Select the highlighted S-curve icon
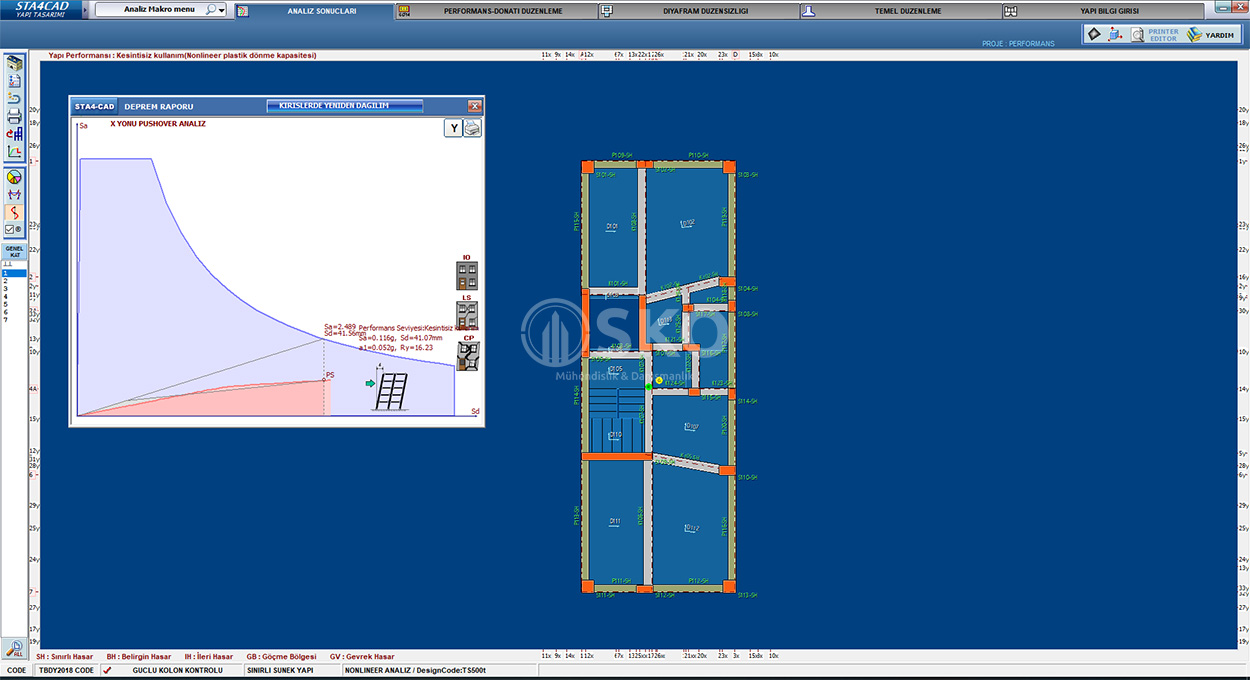 pyautogui.click(x=14, y=212)
